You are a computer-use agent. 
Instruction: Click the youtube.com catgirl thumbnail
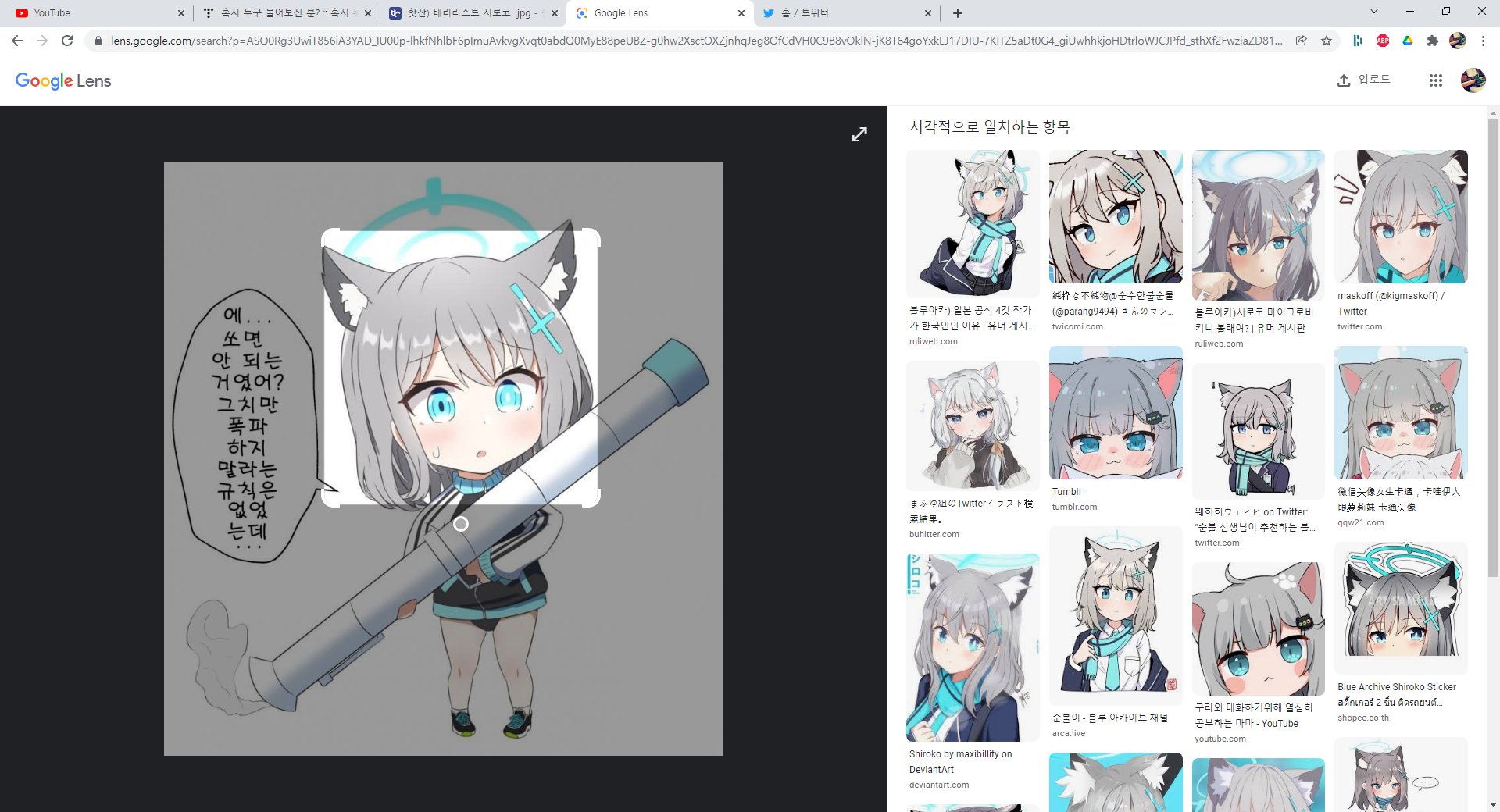point(1258,629)
